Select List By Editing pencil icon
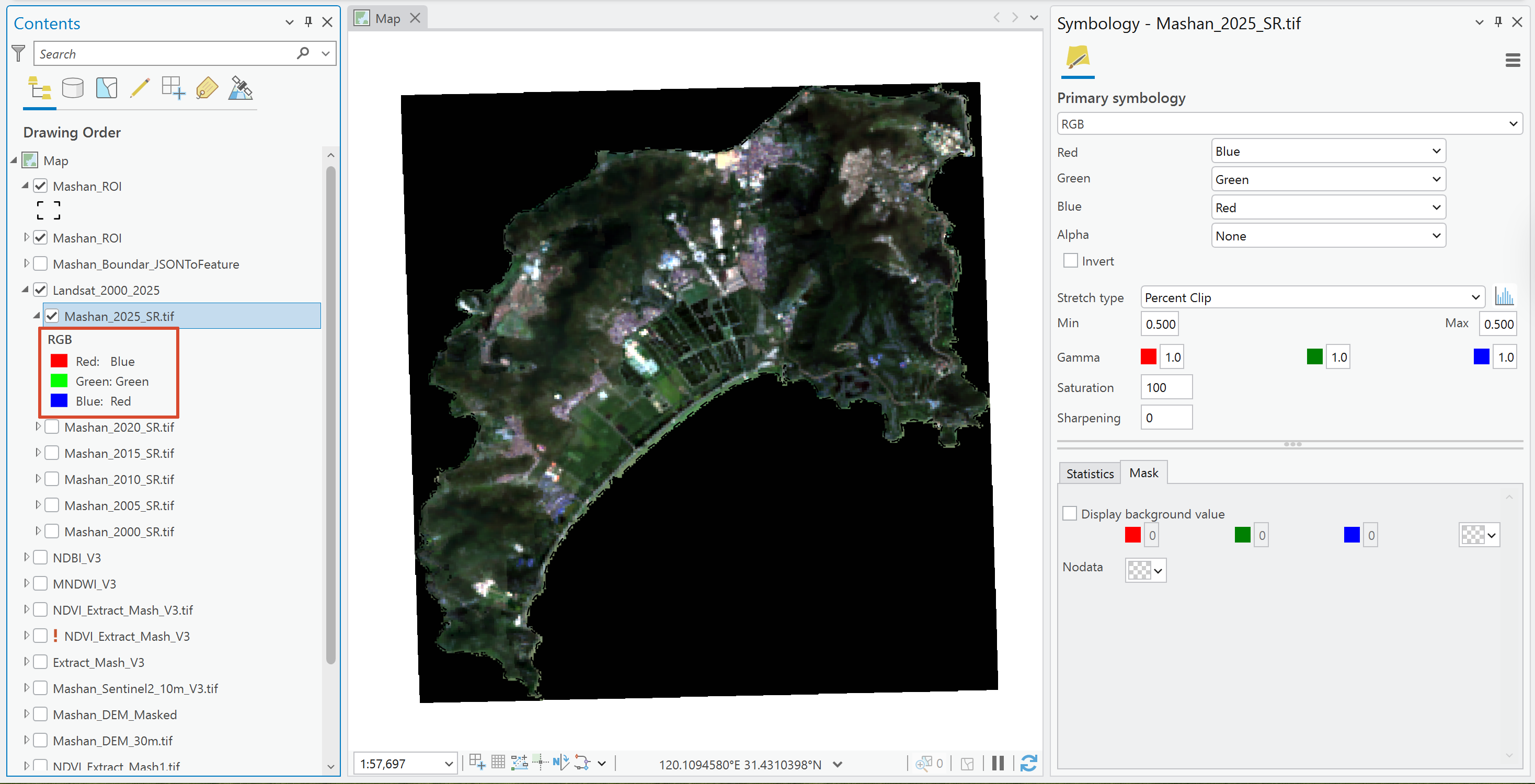Viewport: 1535px width, 784px height. (140, 88)
